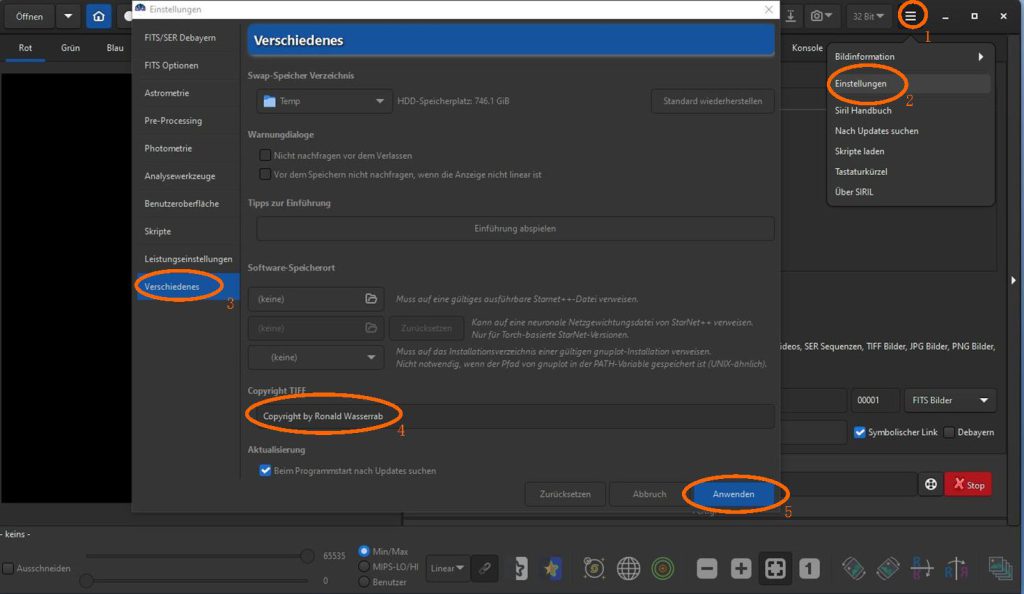Select Leistungseinstellungen in the settings sidebar
Viewport: 1024px width, 594px height.
188,259
